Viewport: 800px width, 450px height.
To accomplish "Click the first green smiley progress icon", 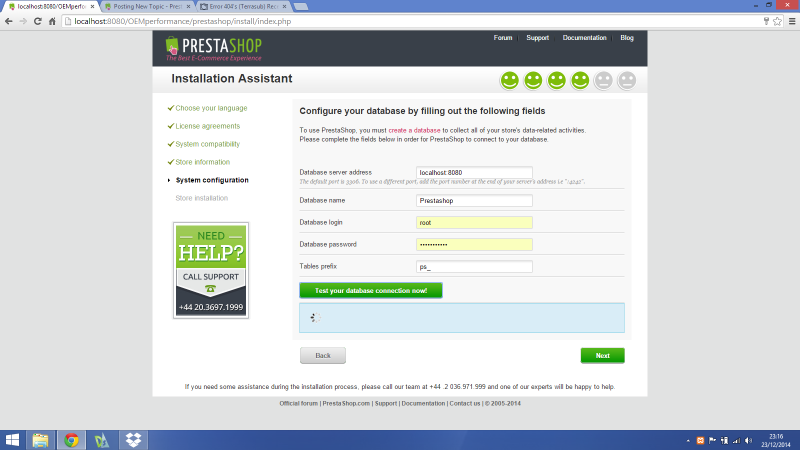I will tap(510, 80).
